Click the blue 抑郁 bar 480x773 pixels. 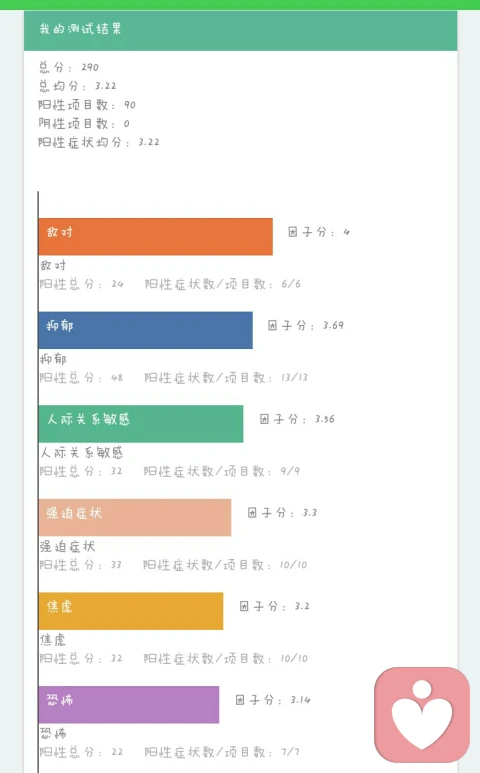(145, 330)
